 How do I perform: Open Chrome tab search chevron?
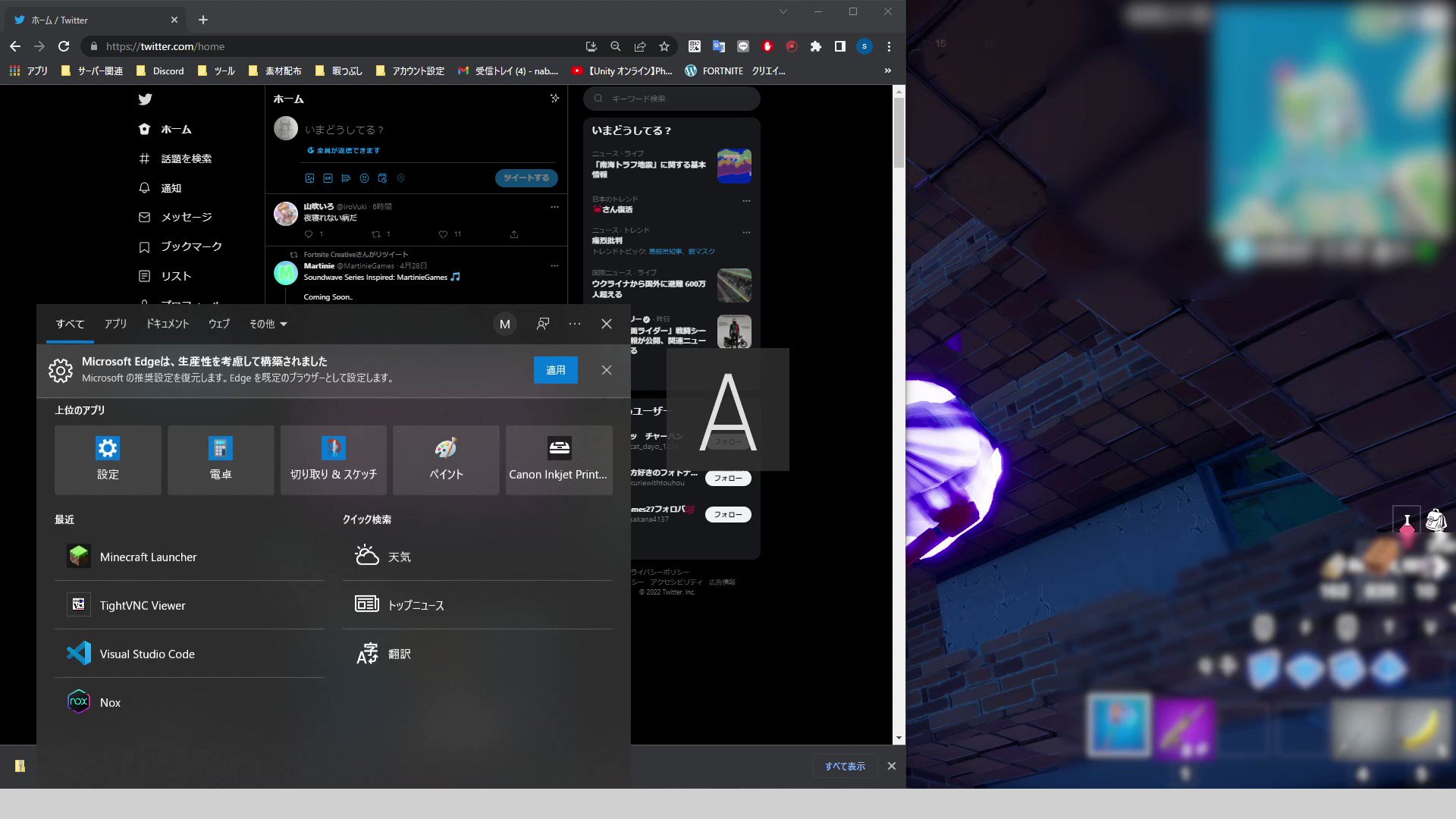tap(783, 11)
